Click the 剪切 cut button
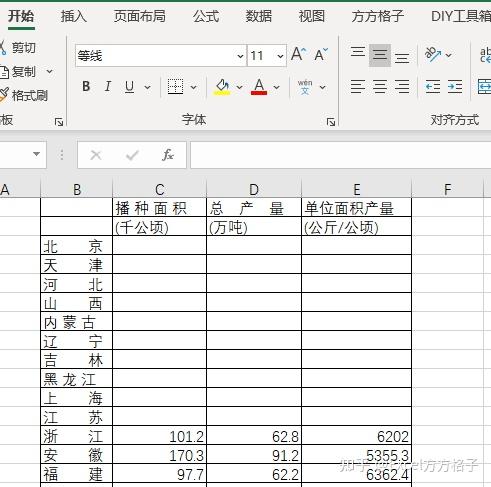The height and width of the screenshot is (487, 491). pyautogui.click(x=18, y=48)
